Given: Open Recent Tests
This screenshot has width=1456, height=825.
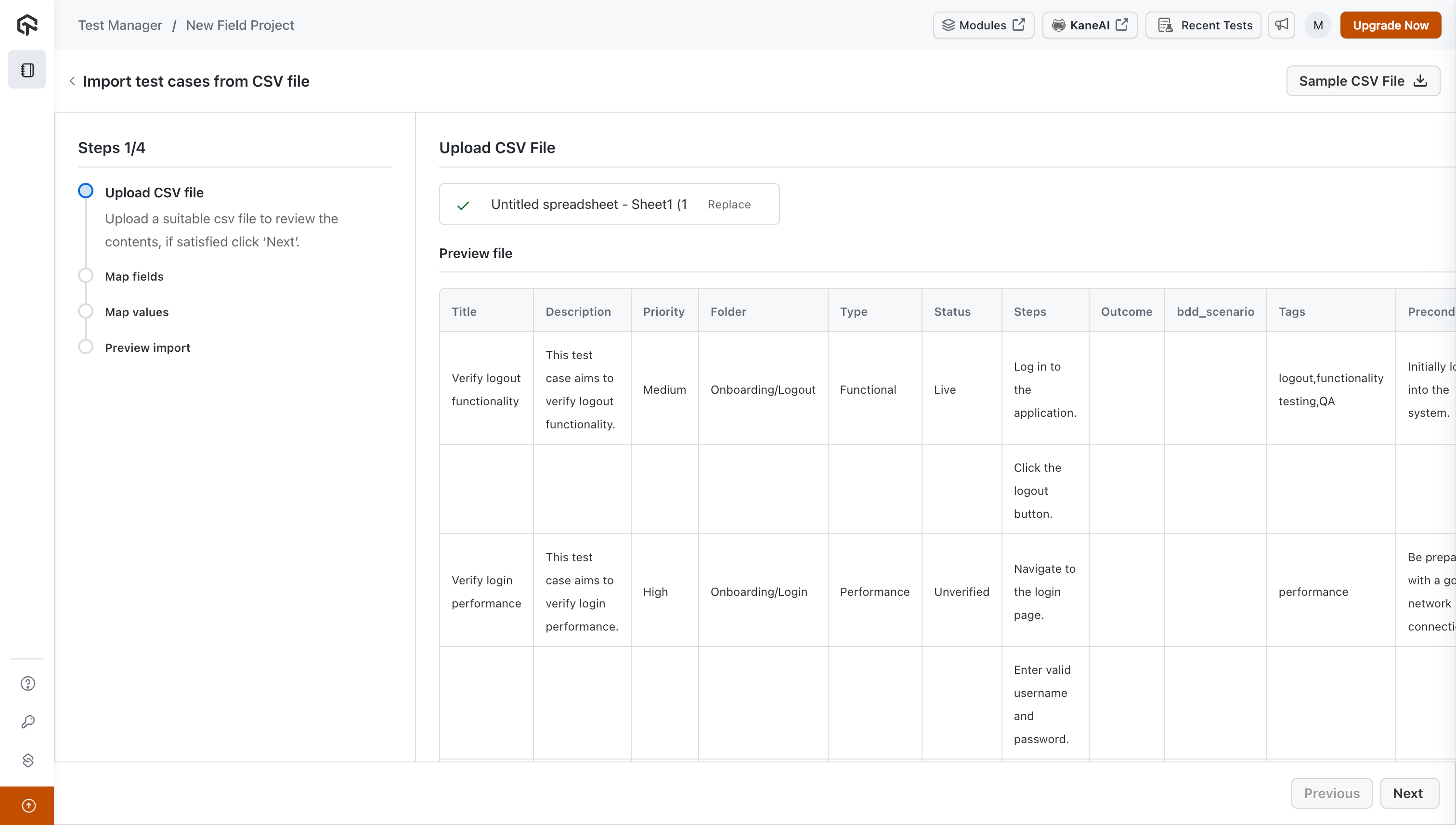Looking at the screenshot, I should [1204, 26].
